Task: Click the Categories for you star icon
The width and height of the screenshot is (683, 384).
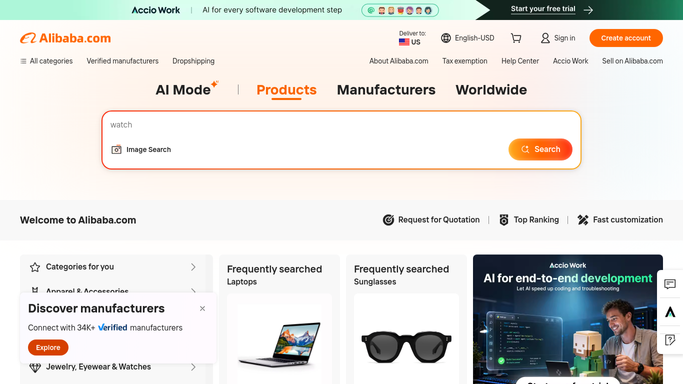Action: pos(35,267)
